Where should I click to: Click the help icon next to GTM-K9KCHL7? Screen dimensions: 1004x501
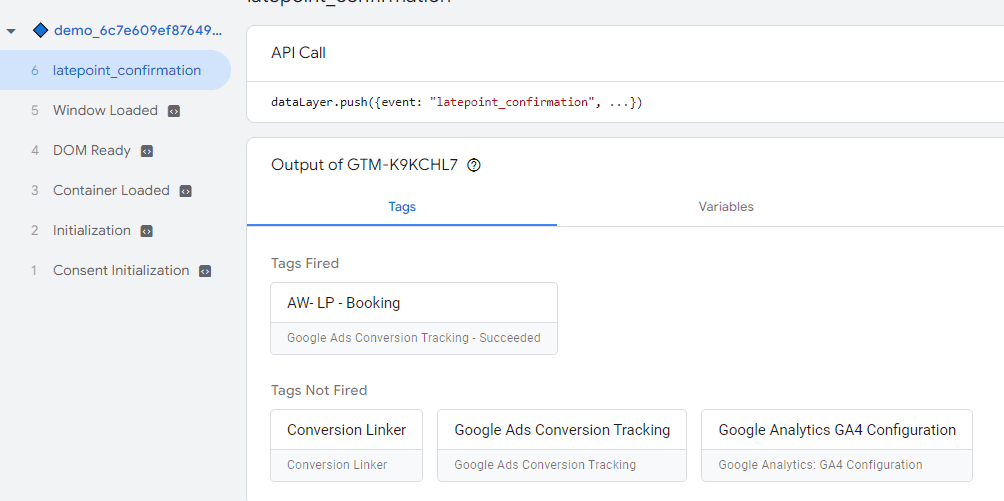click(x=474, y=166)
